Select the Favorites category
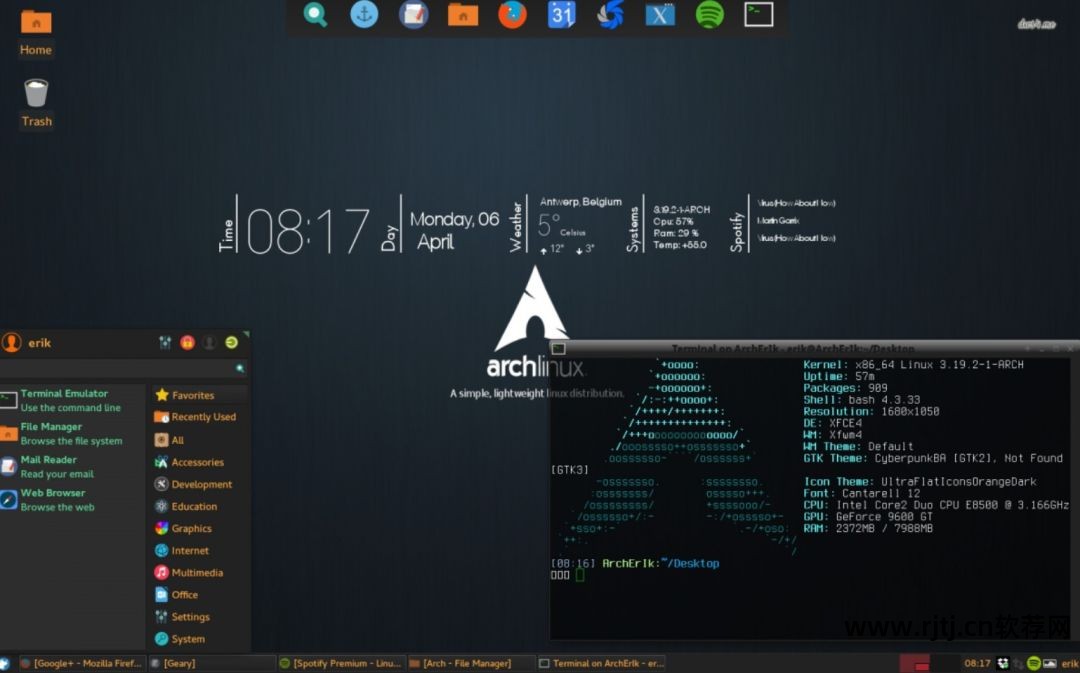The image size is (1080, 673). tap(200, 395)
